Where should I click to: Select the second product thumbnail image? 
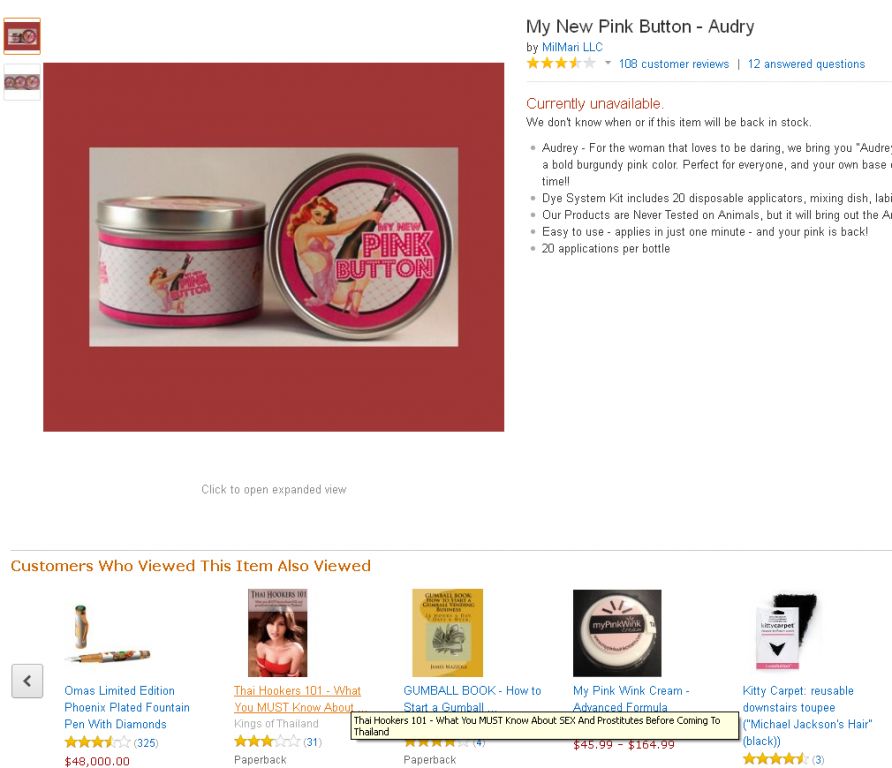point(22,82)
